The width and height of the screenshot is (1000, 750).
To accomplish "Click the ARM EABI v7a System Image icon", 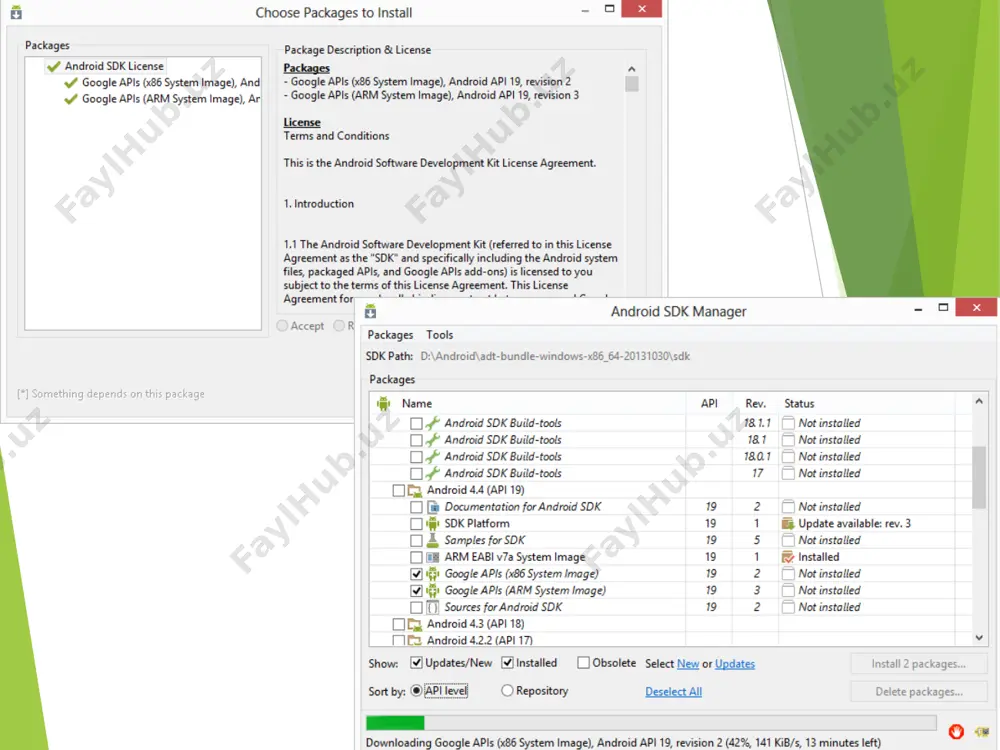I will [x=432, y=557].
